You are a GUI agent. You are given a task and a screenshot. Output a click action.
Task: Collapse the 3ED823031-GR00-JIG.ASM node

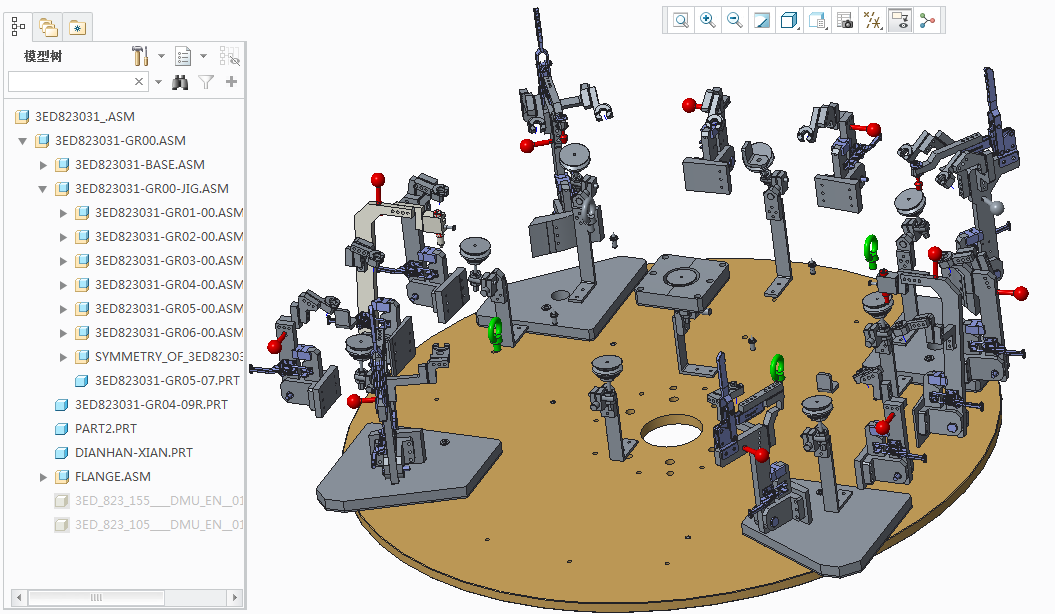point(42,189)
